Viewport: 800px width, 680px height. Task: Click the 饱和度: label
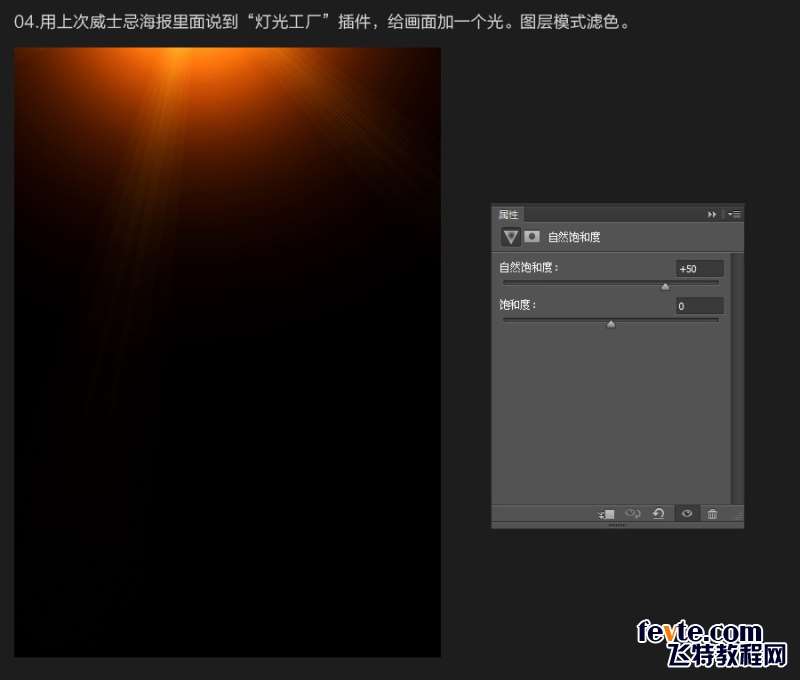tap(517, 305)
